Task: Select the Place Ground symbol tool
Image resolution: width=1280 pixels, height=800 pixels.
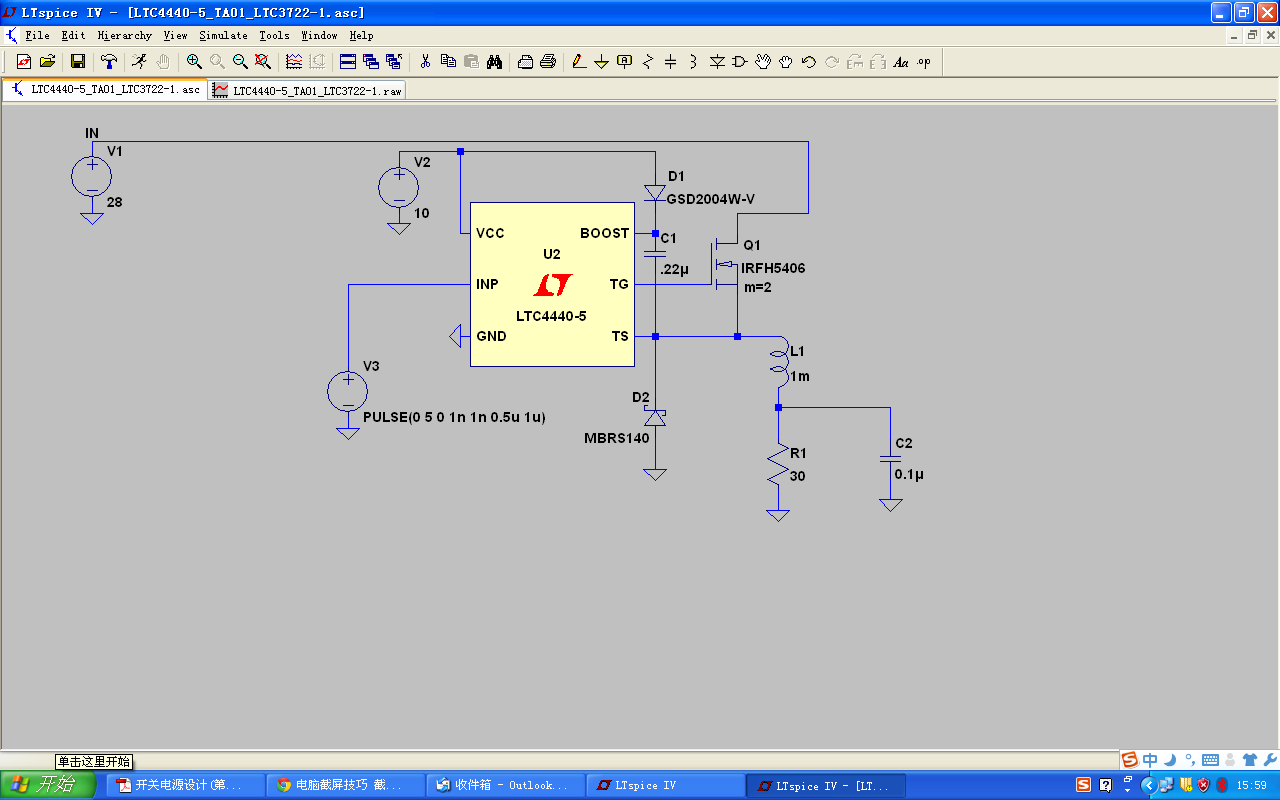Action: 602,62
